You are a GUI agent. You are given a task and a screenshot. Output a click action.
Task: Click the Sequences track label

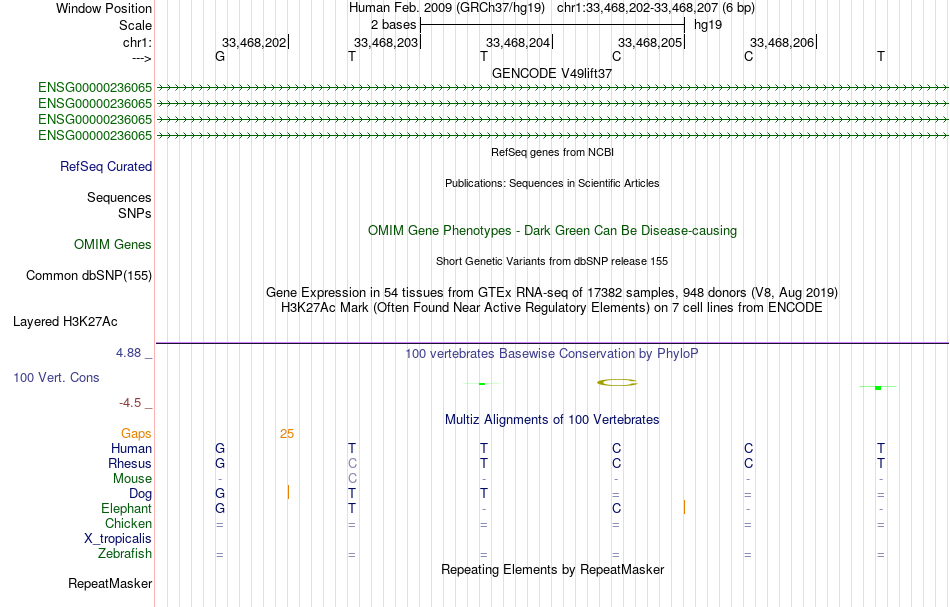click(x=119, y=197)
